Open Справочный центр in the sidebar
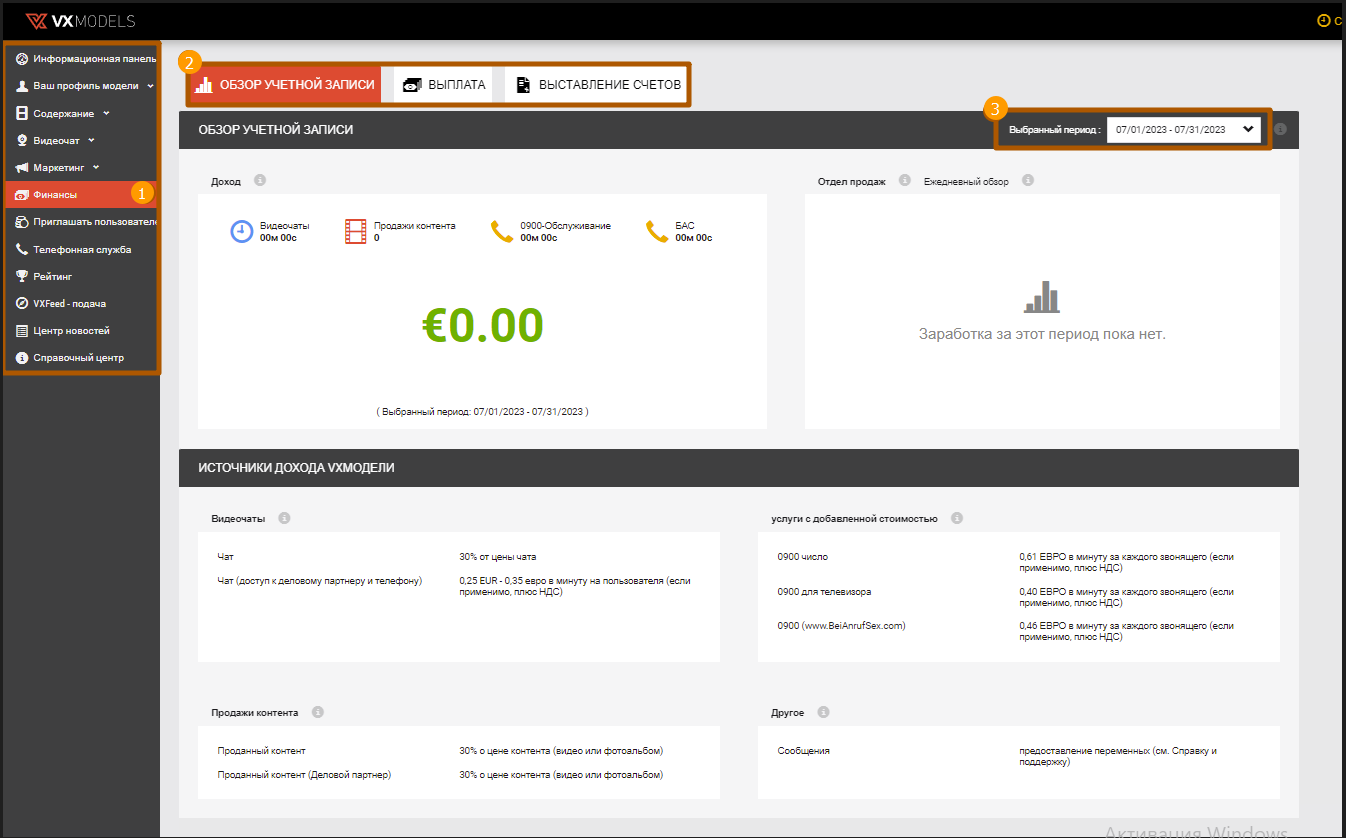Screen dimensions: 1346x838 [78, 358]
